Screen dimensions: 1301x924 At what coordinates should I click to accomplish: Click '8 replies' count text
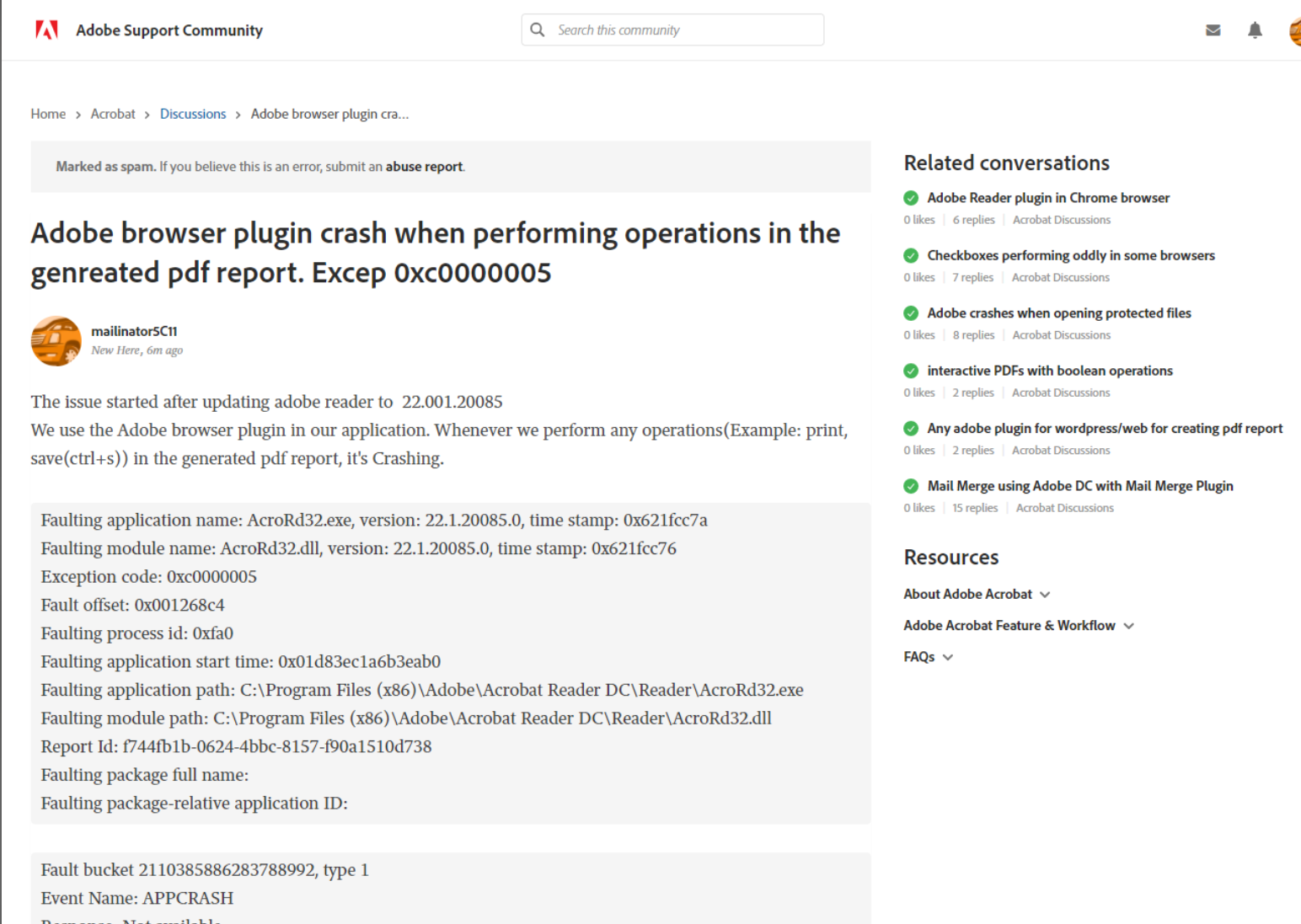pos(974,335)
